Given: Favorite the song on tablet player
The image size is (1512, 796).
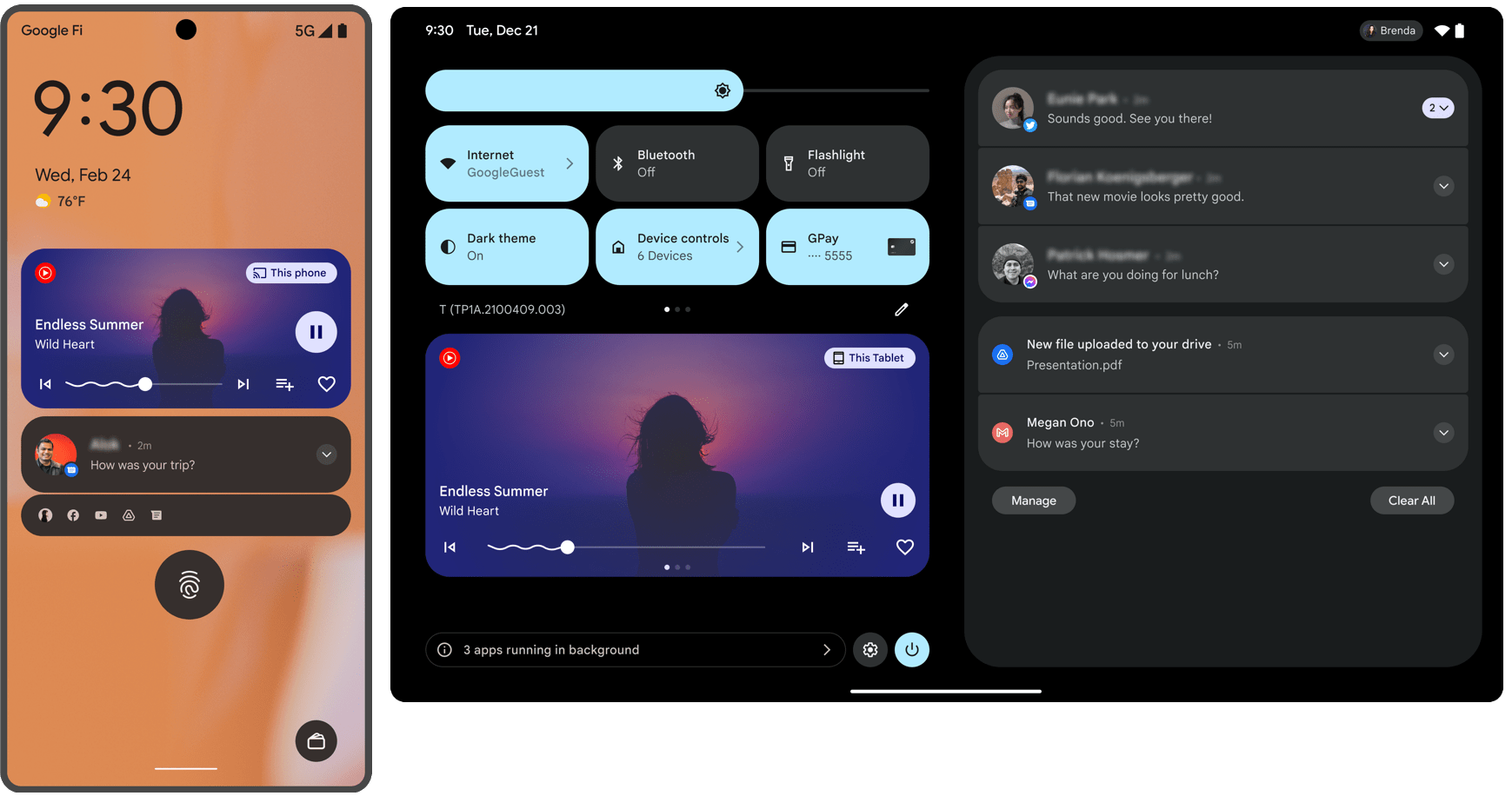Looking at the screenshot, I should click(x=905, y=547).
